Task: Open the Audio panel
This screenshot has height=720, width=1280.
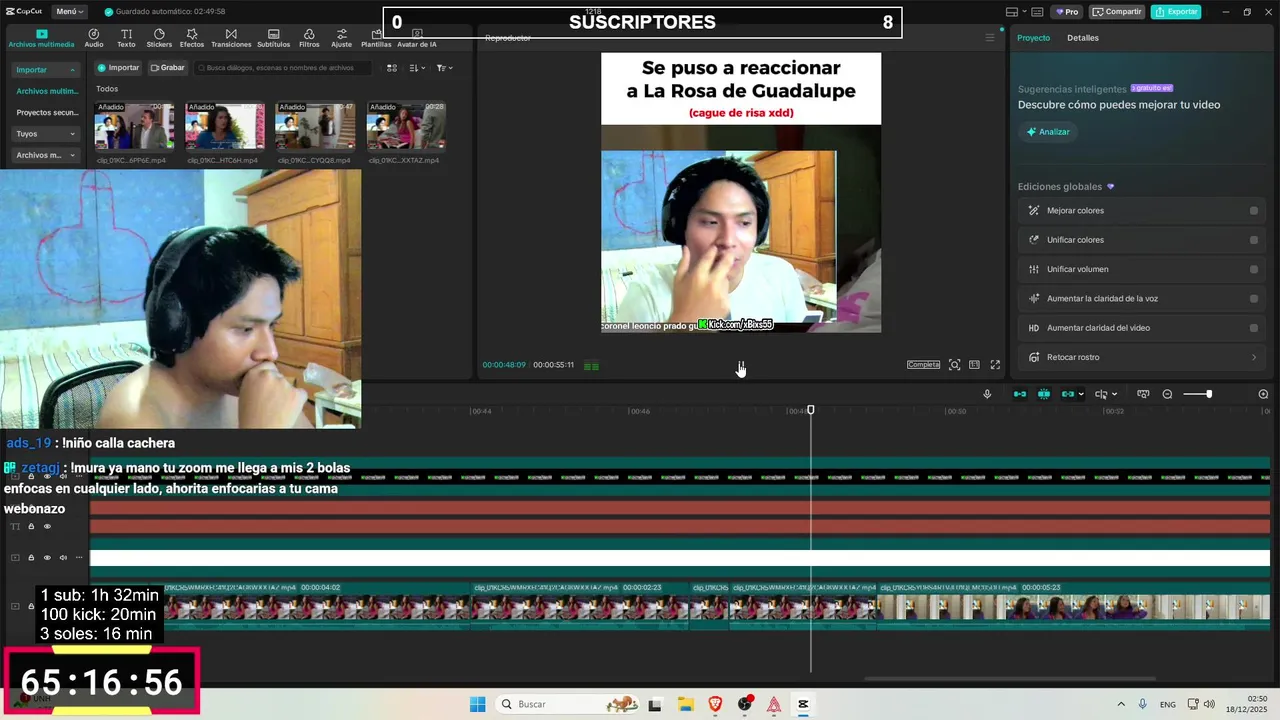Action: (94, 38)
